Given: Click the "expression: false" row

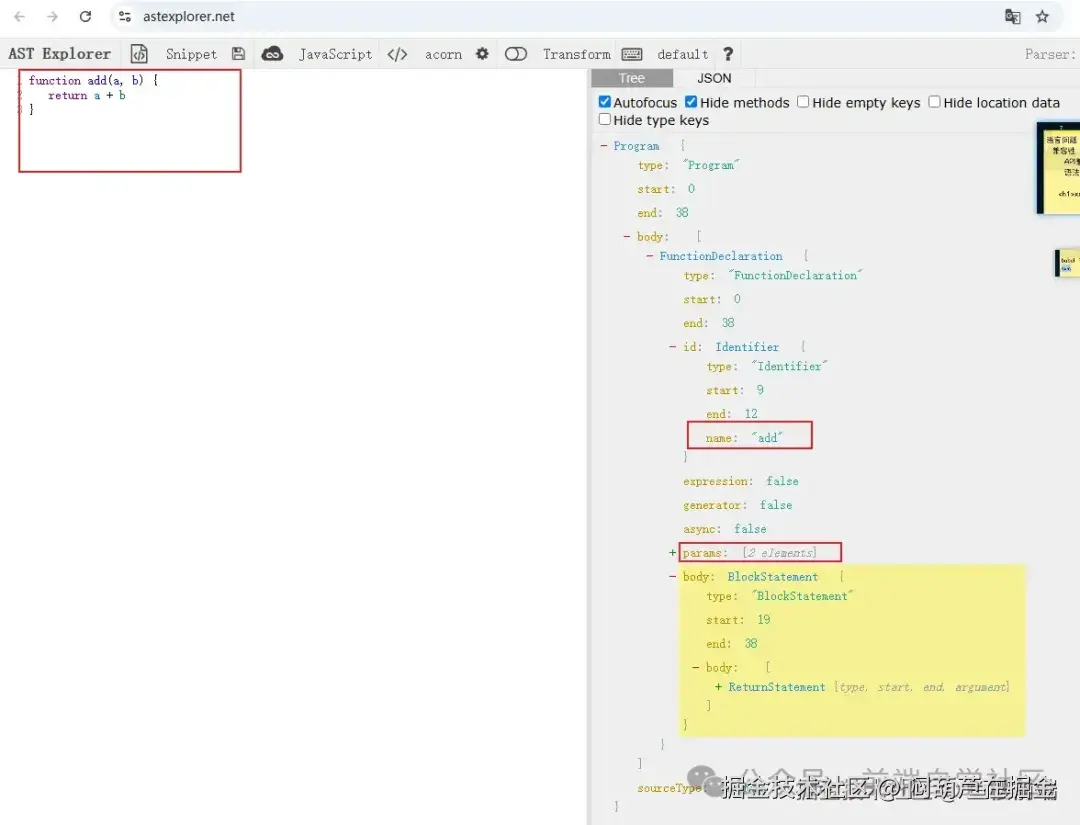Looking at the screenshot, I should [741, 481].
